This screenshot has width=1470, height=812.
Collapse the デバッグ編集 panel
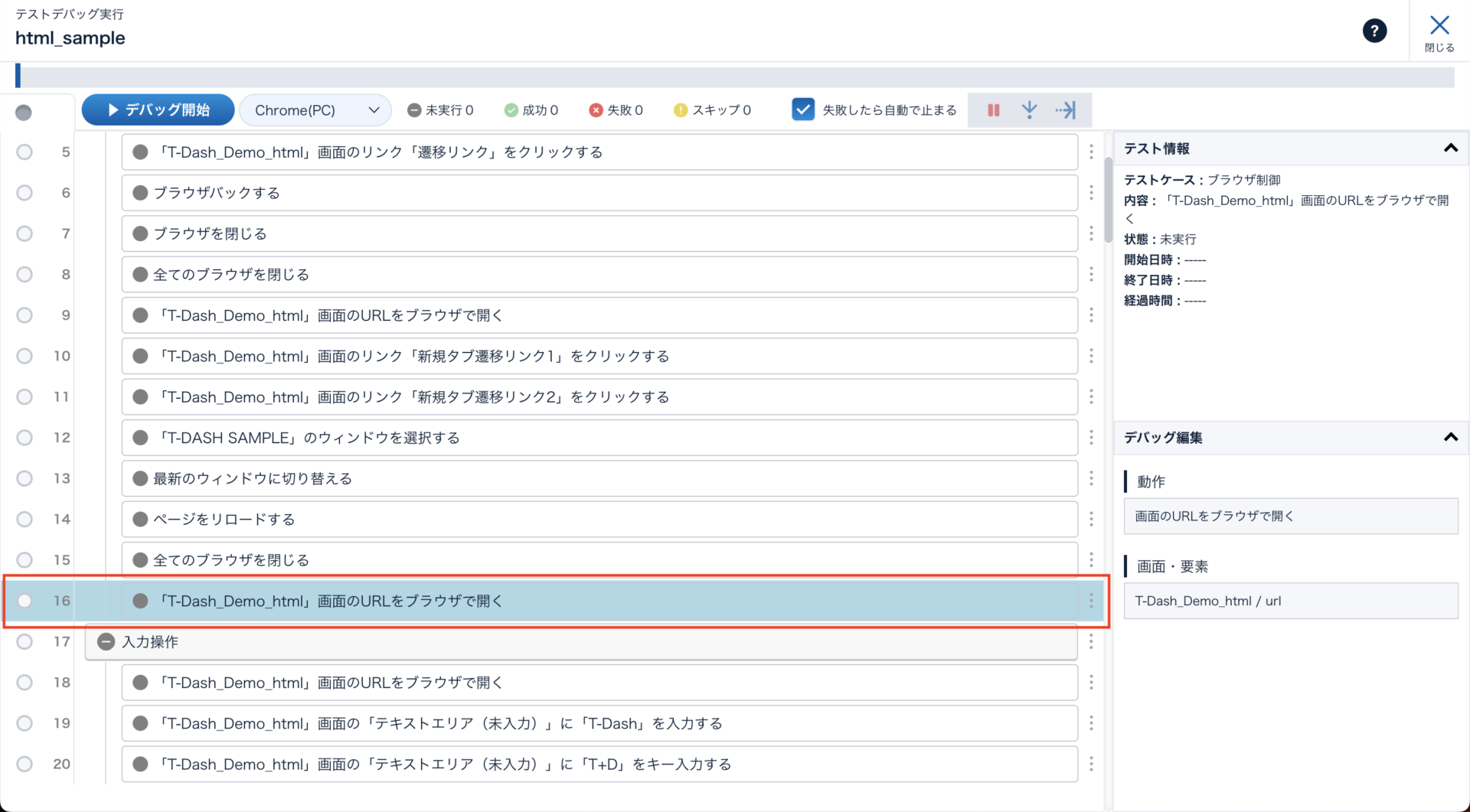click(x=1450, y=438)
